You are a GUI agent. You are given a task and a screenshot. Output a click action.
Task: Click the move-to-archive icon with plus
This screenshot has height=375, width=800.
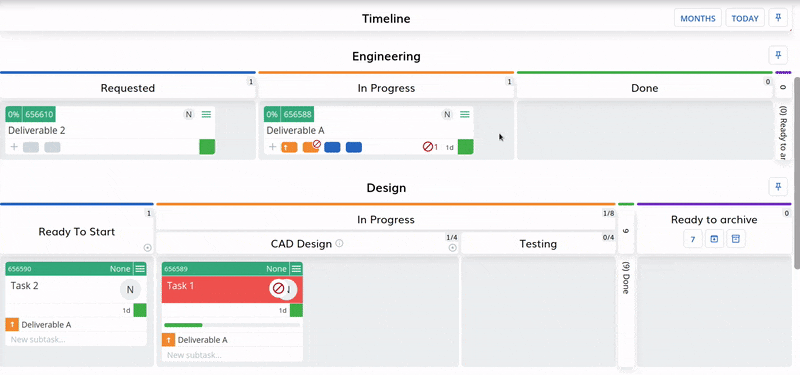tap(714, 239)
